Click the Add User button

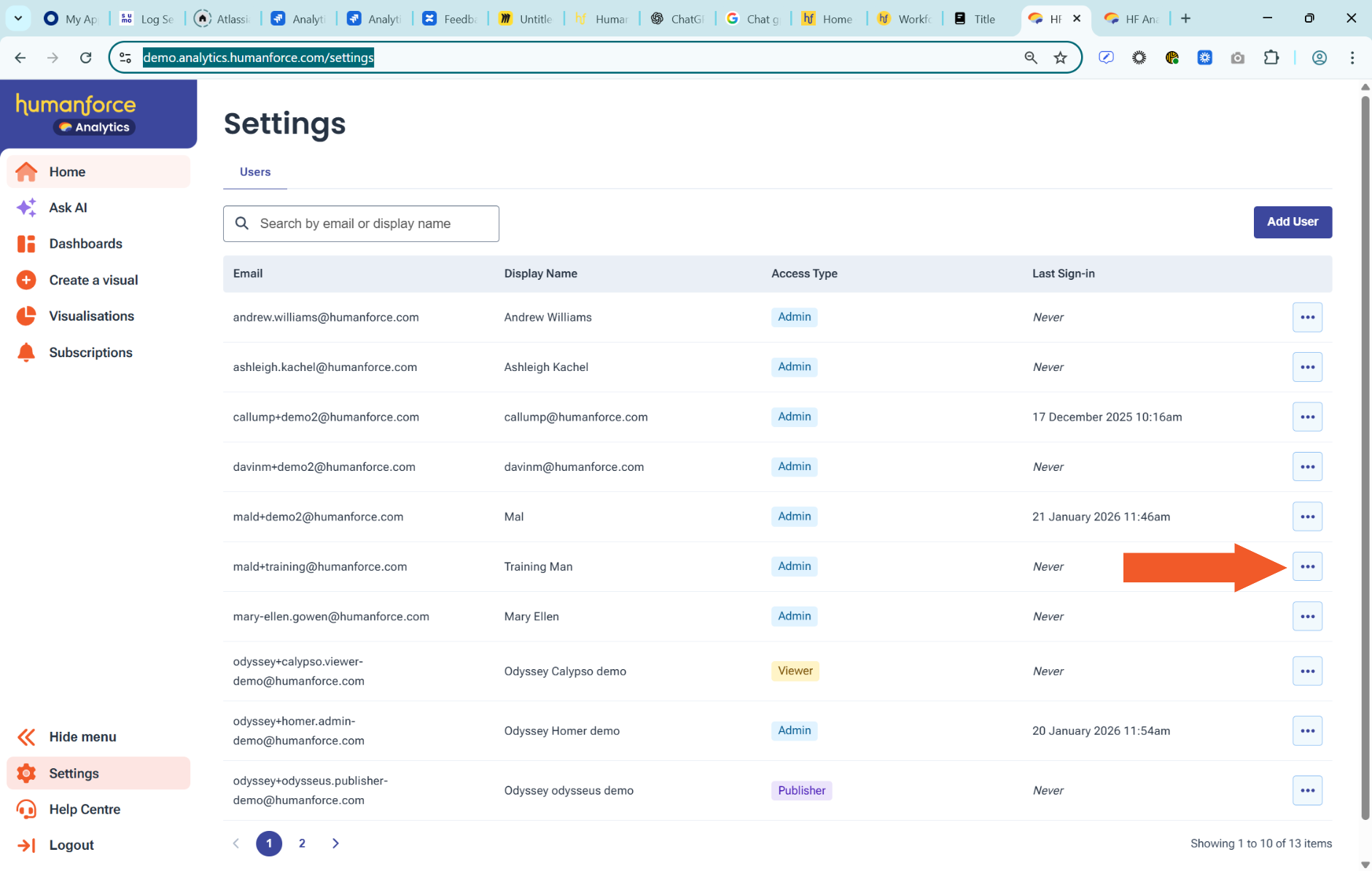click(1292, 222)
